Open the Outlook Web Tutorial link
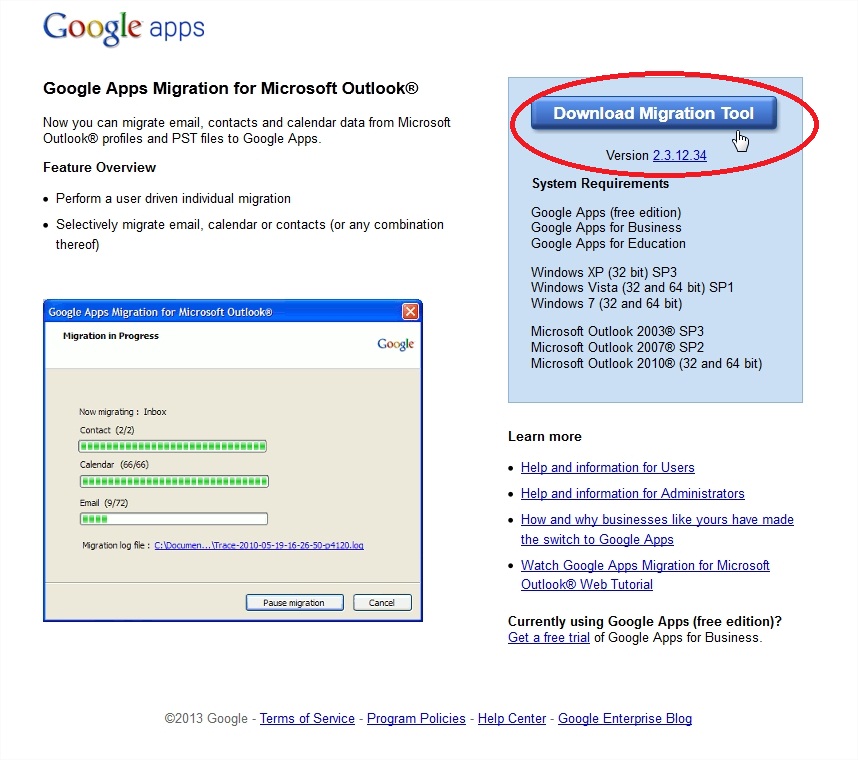 point(645,575)
